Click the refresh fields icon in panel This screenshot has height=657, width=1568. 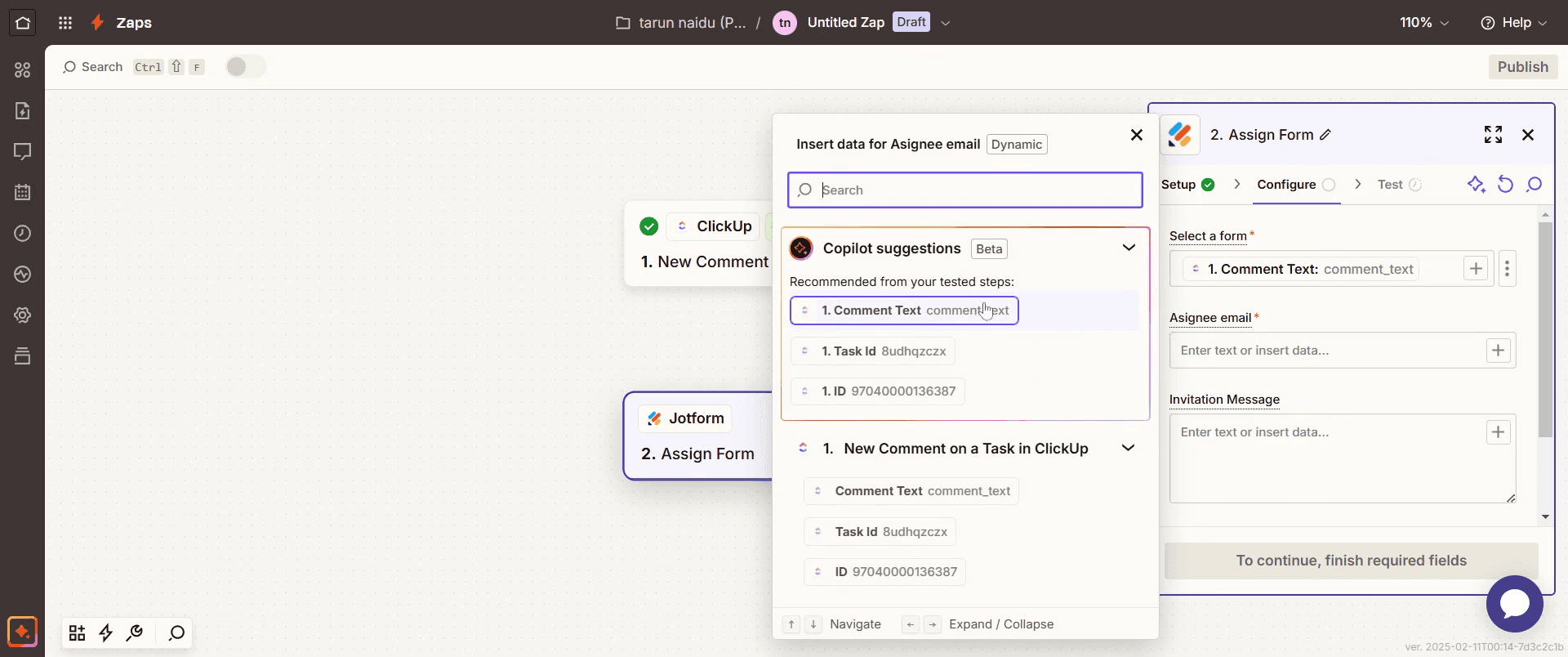[x=1505, y=185]
